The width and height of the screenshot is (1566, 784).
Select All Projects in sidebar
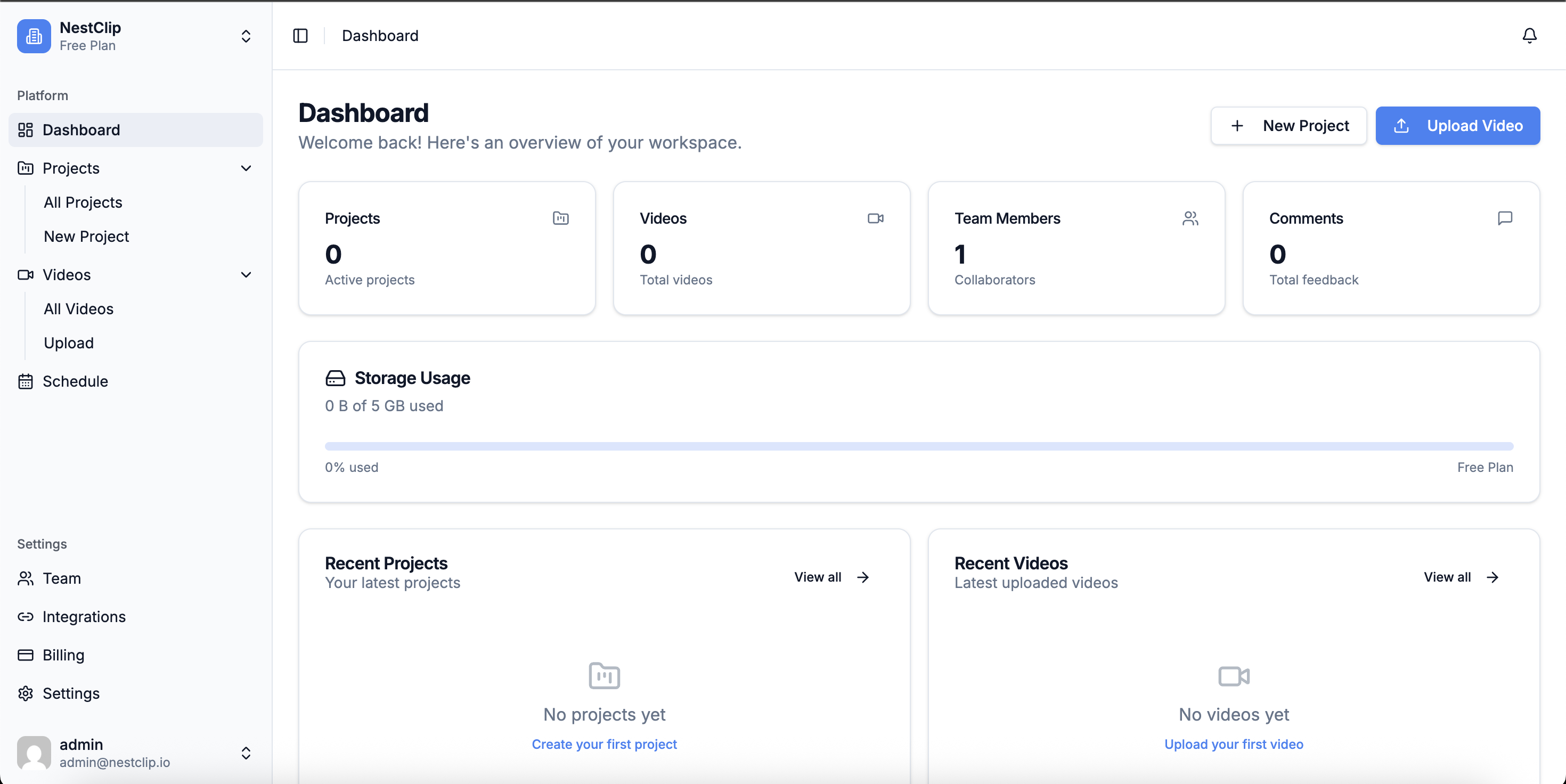[83, 202]
